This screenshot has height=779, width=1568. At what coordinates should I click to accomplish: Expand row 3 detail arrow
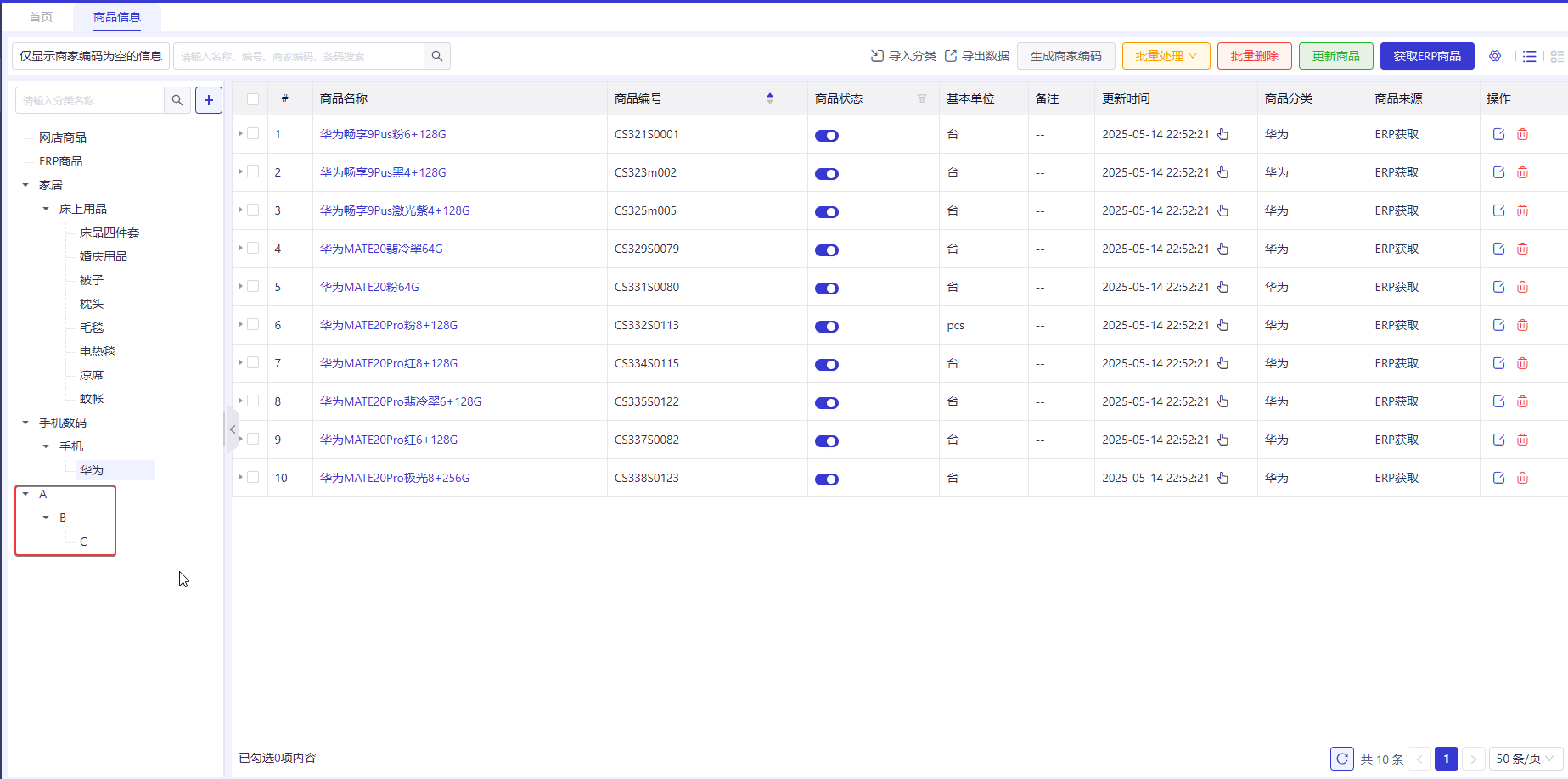coord(240,210)
